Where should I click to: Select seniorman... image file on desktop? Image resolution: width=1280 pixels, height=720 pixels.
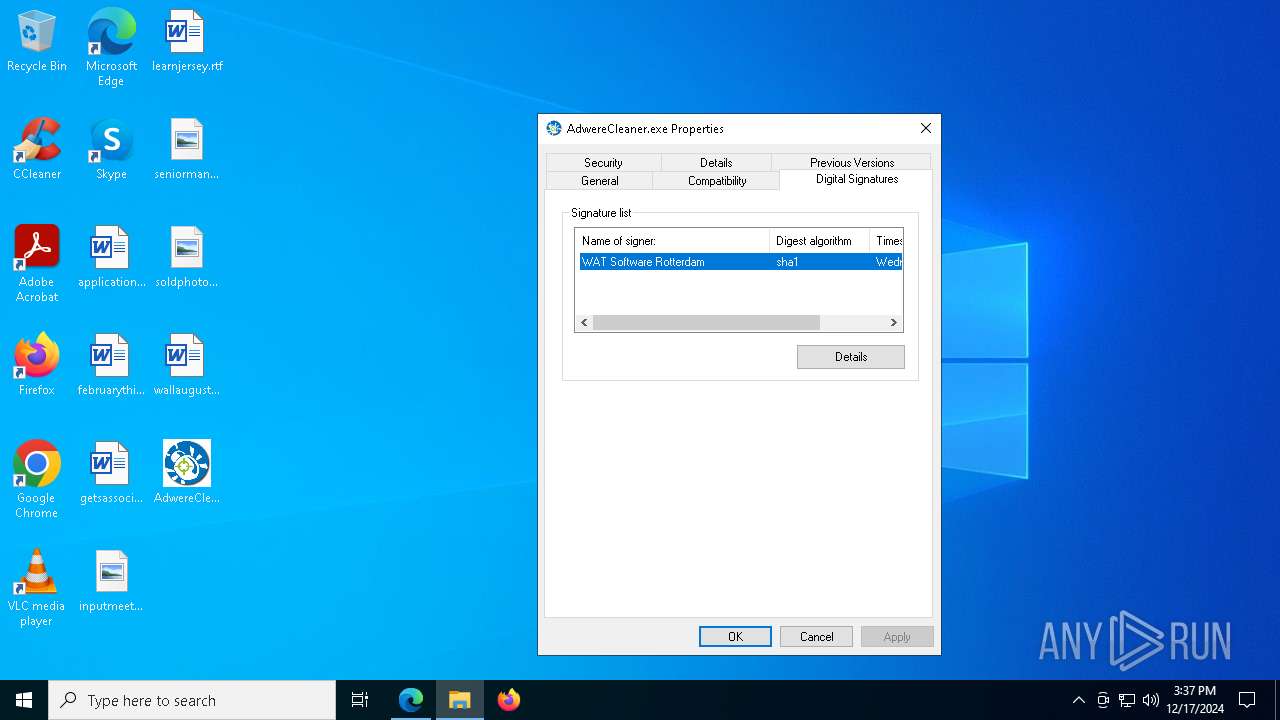(187, 149)
